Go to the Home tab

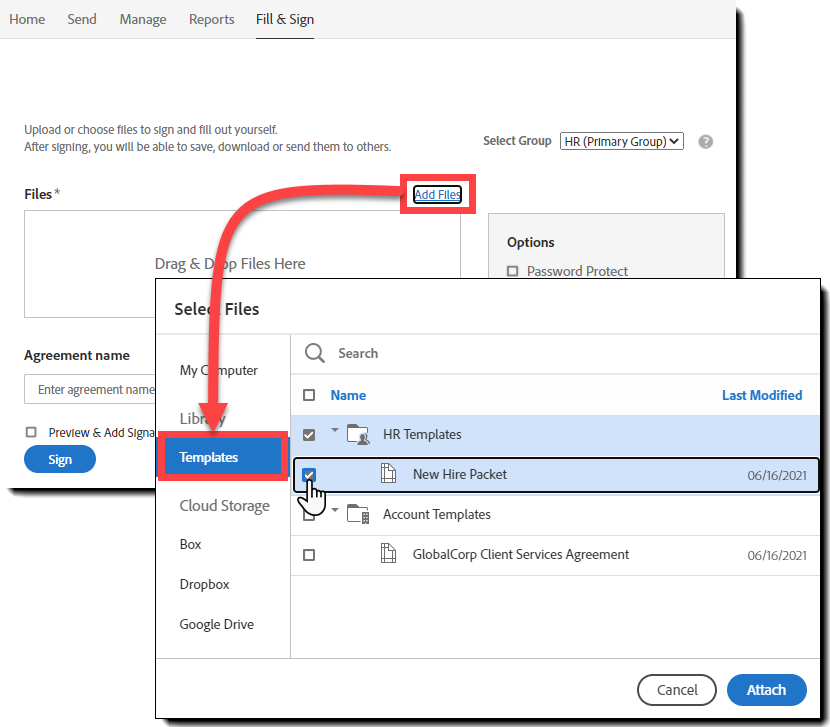pyautogui.click(x=27, y=20)
